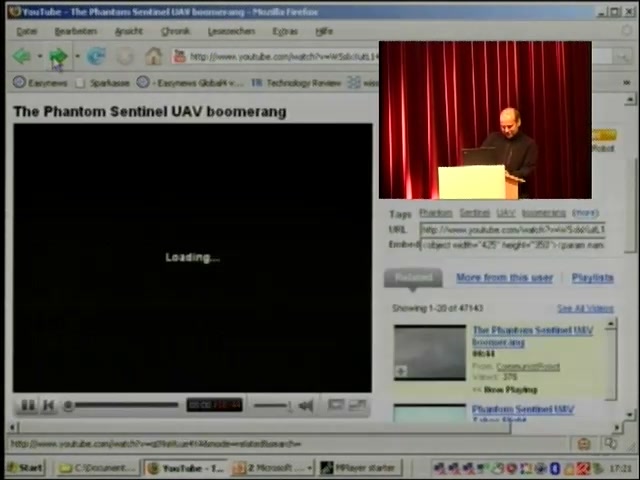Viewport: 640px width, 480px height.
Task: Open the Playlists tab
Action: [x=593, y=278]
